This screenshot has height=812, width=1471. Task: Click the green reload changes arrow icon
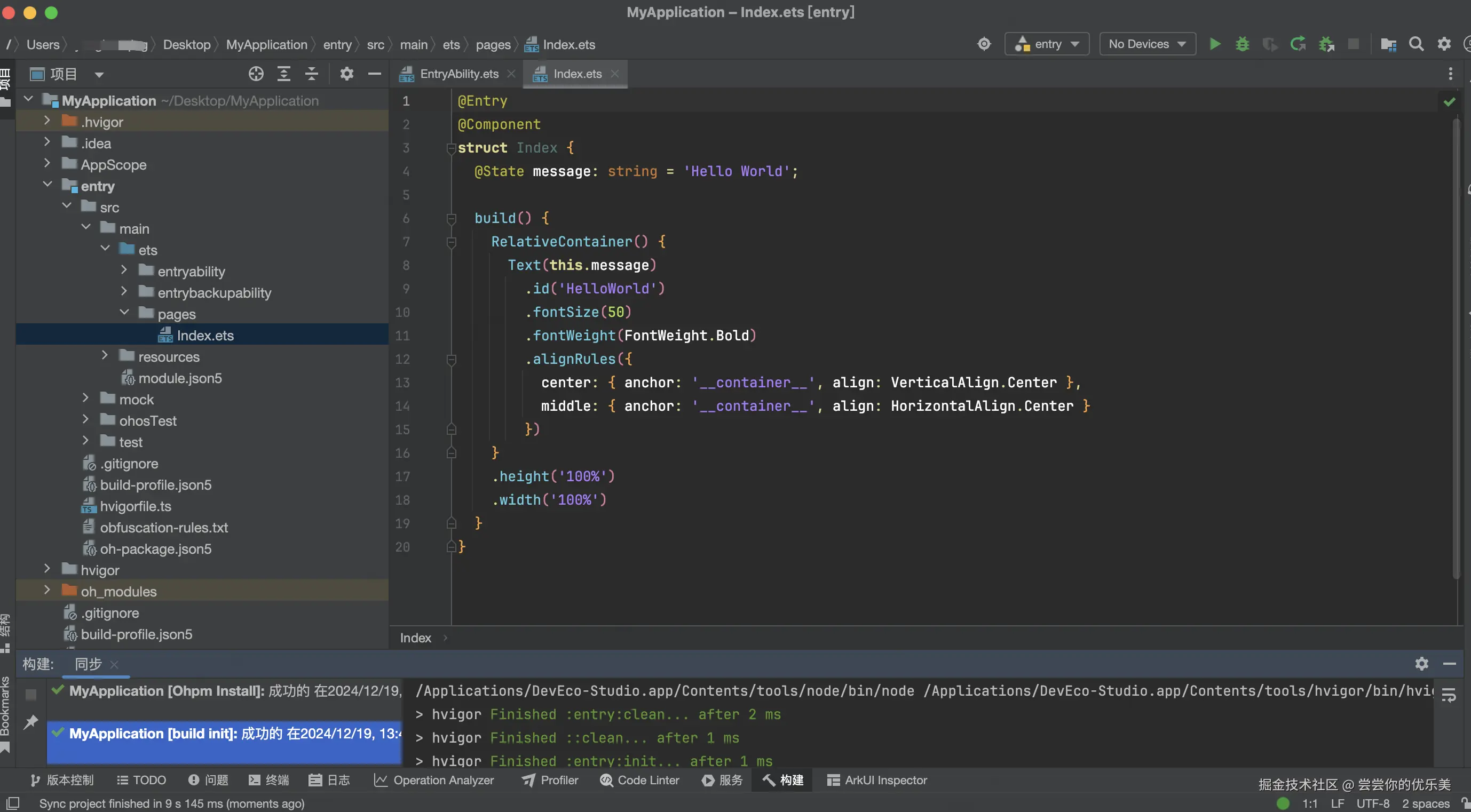pos(1298,44)
